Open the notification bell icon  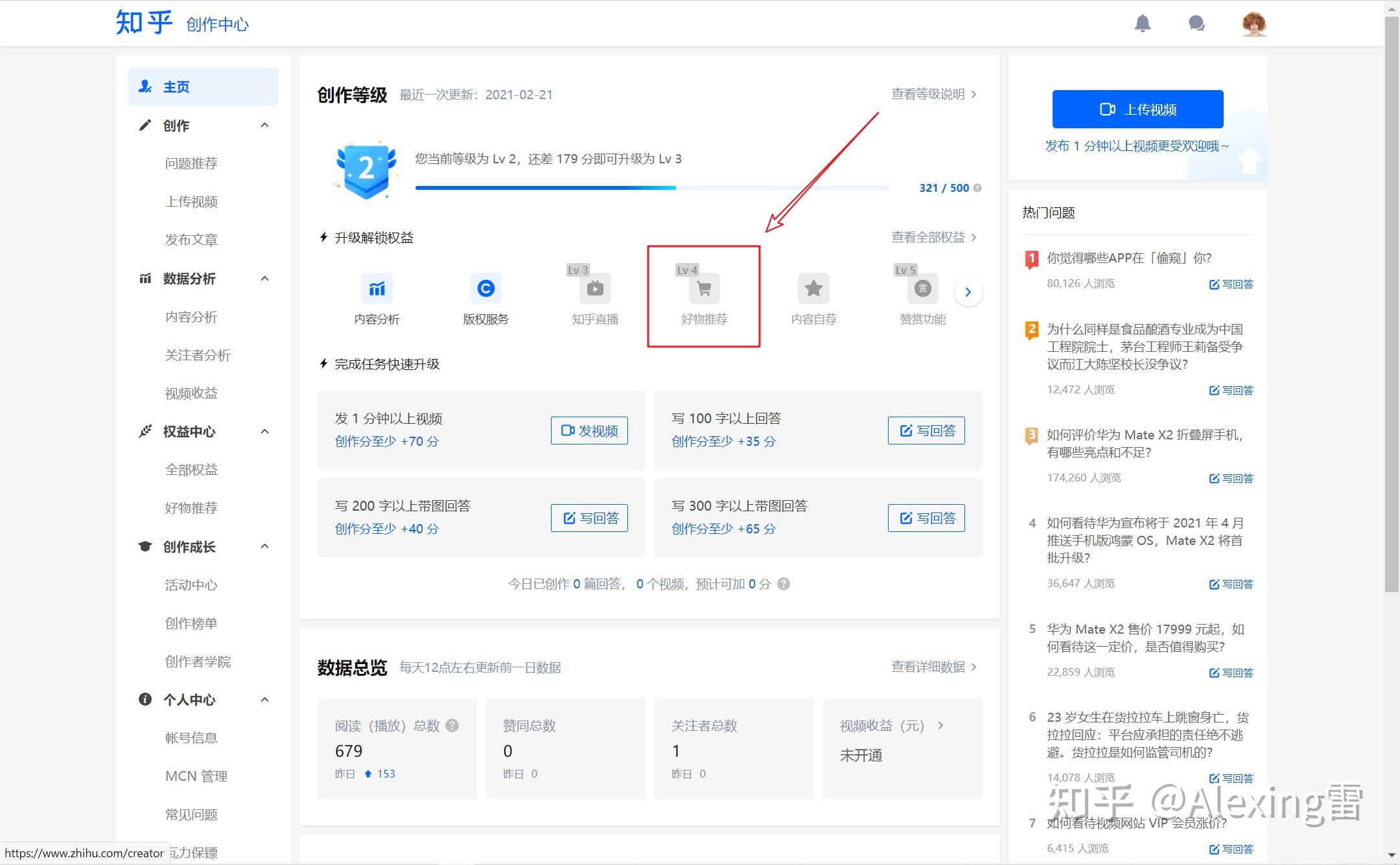click(x=1143, y=23)
